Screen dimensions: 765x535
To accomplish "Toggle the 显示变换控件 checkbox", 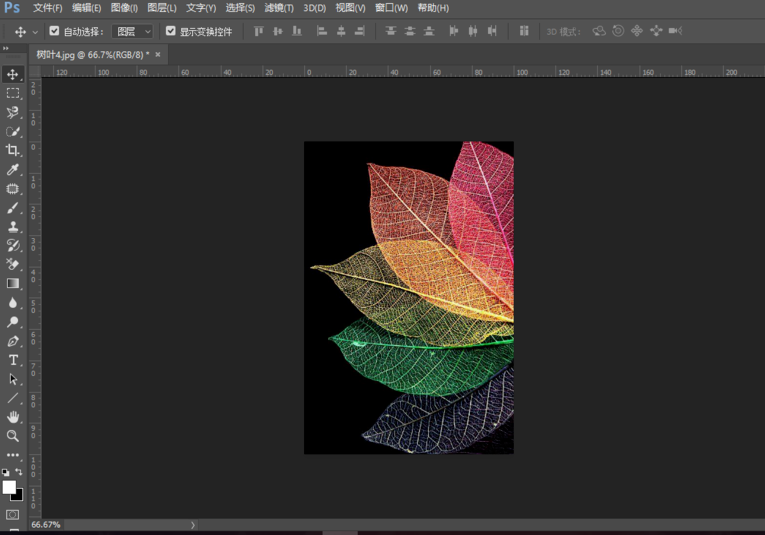I will point(171,32).
